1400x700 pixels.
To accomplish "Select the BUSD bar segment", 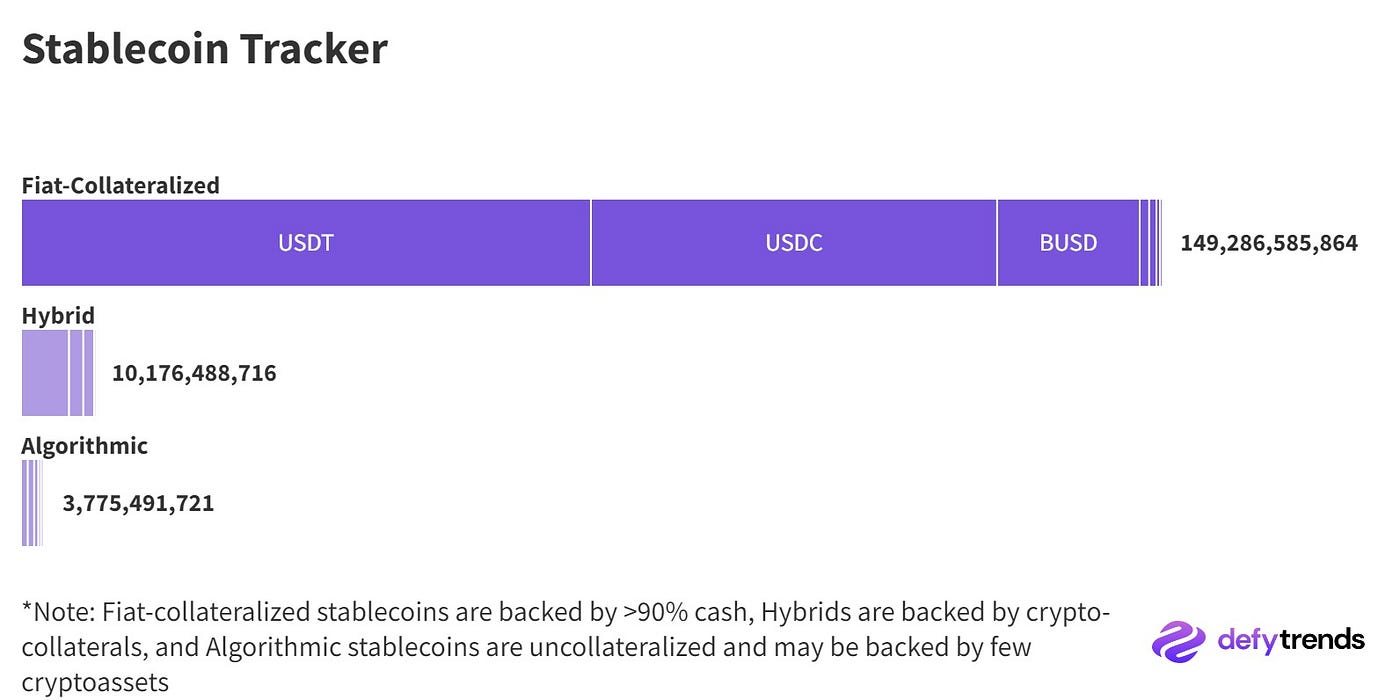I will pyautogui.click(x=1068, y=243).
